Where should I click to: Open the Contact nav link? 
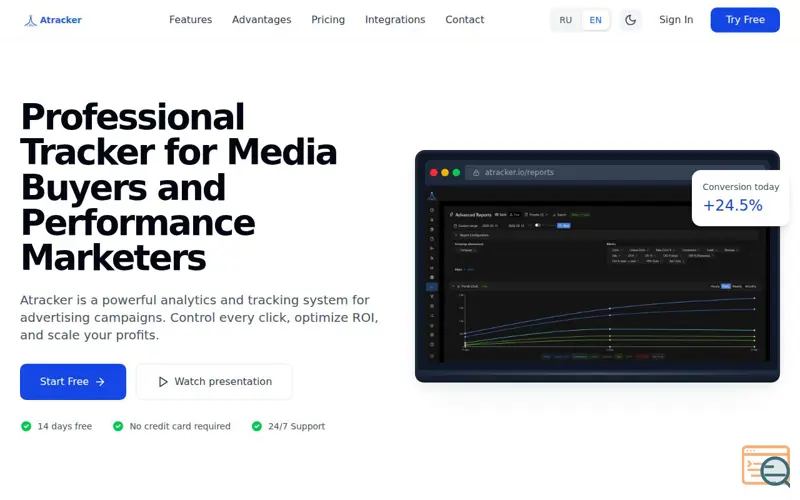tap(464, 19)
